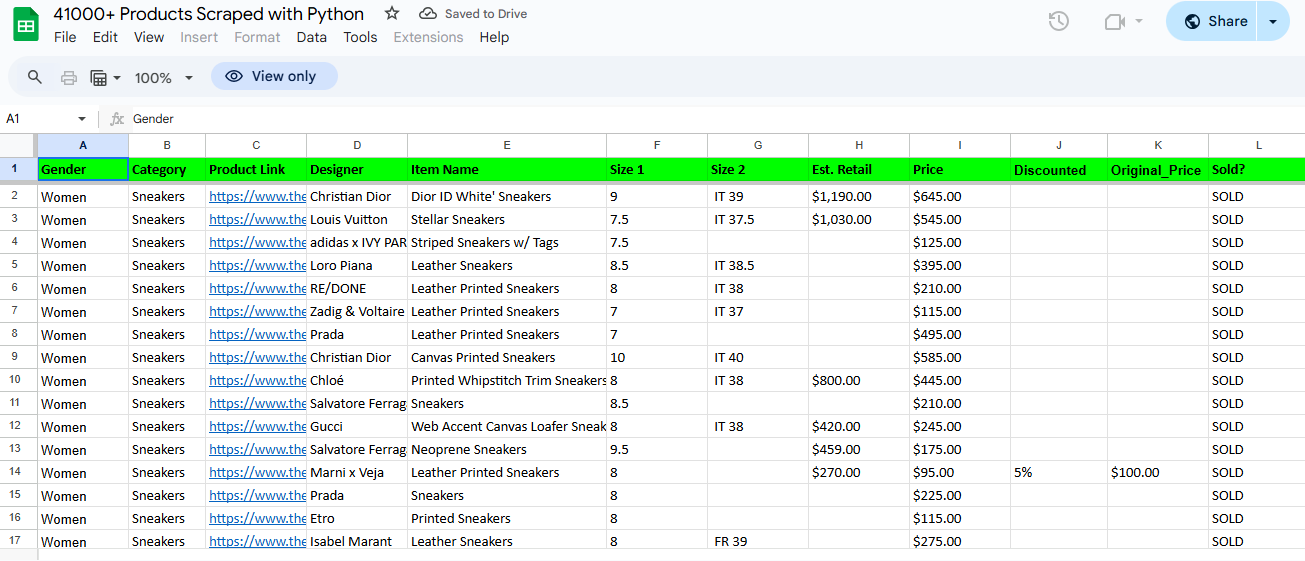Open the Edit menu
Image resolution: width=1305 pixels, height=561 pixels.
pos(105,37)
